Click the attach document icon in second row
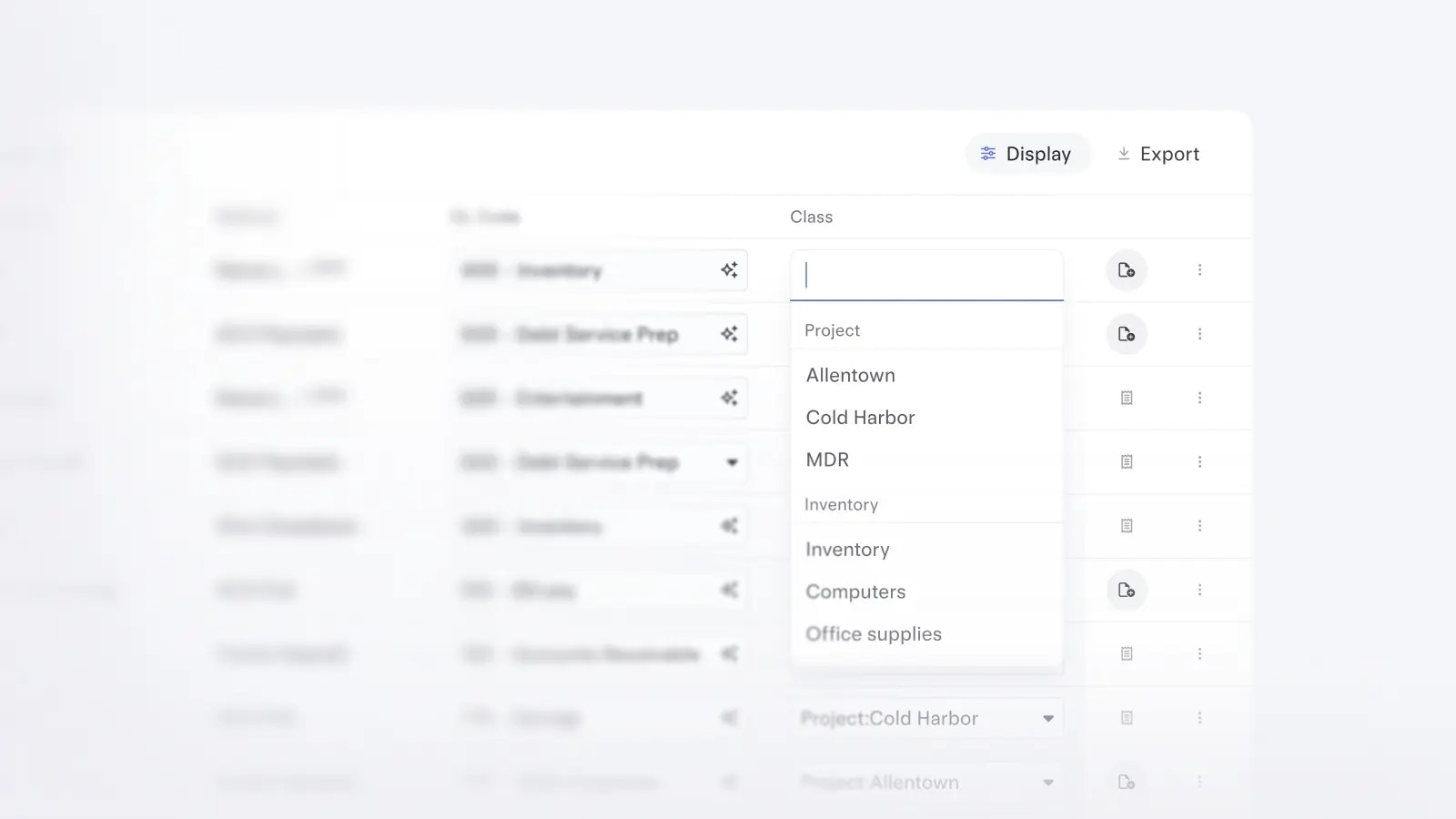1456x819 pixels. click(1126, 334)
